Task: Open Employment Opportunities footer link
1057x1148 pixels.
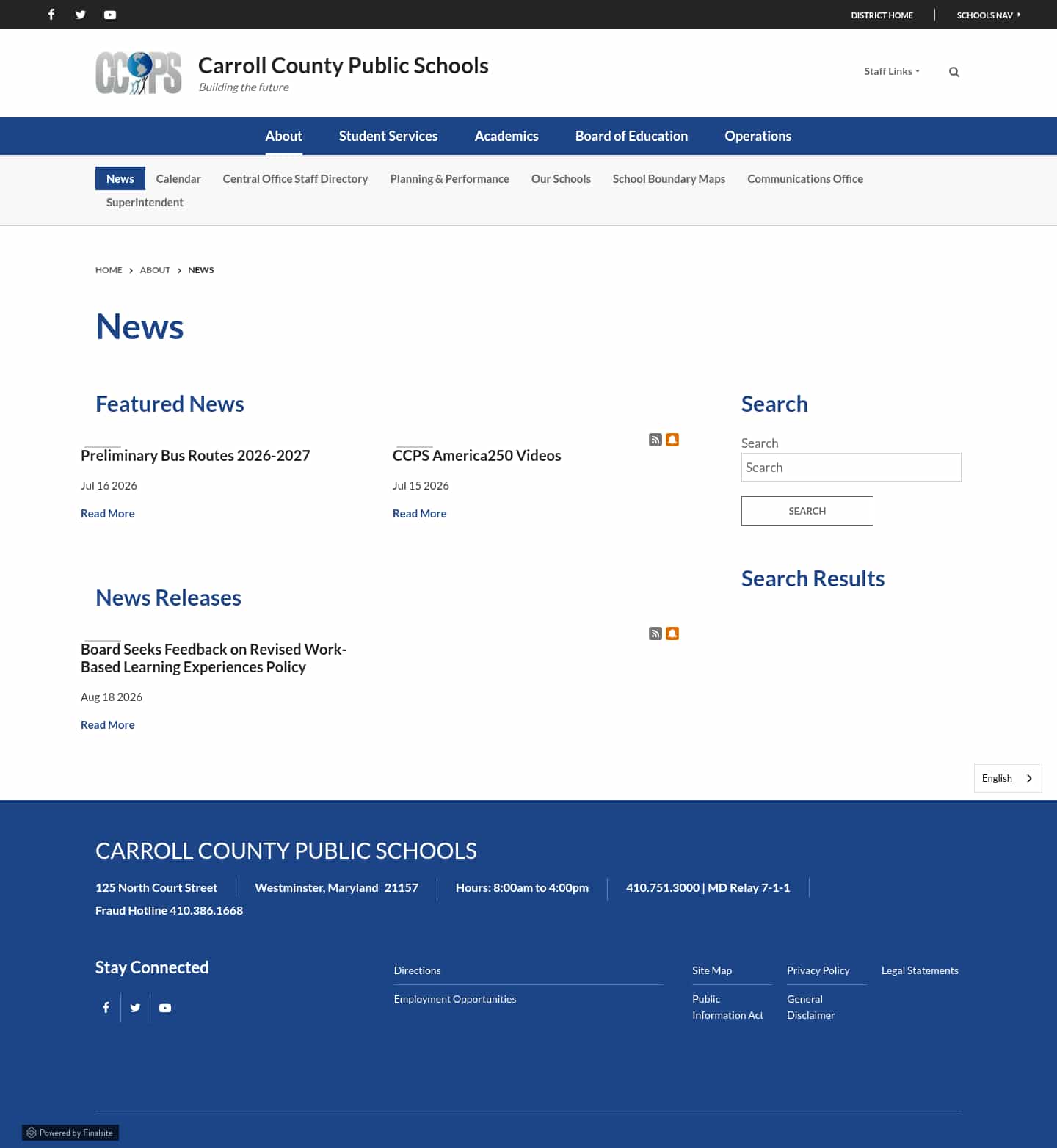Action: tap(455, 999)
